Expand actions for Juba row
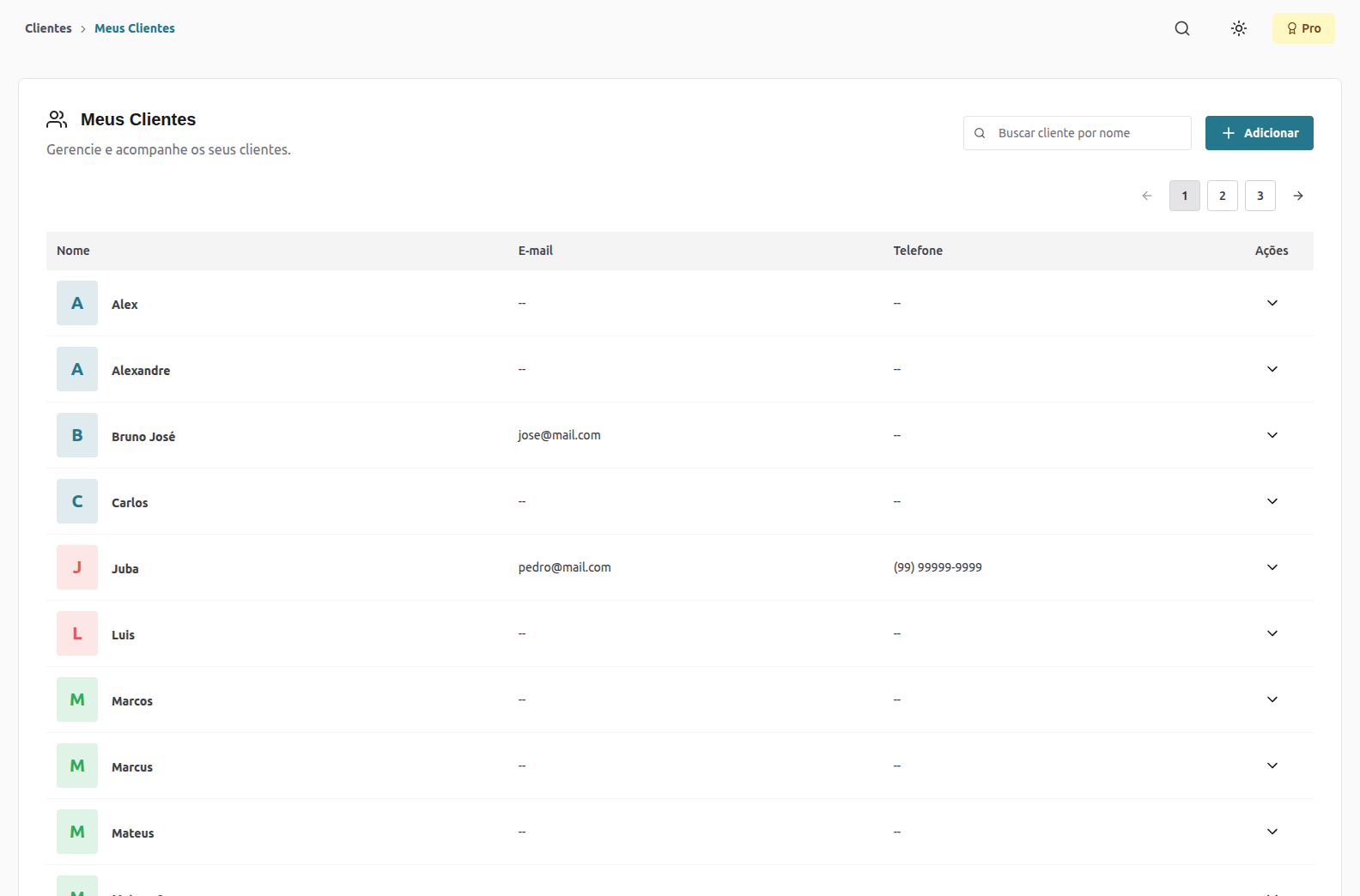The height and width of the screenshot is (896, 1360). point(1272,567)
